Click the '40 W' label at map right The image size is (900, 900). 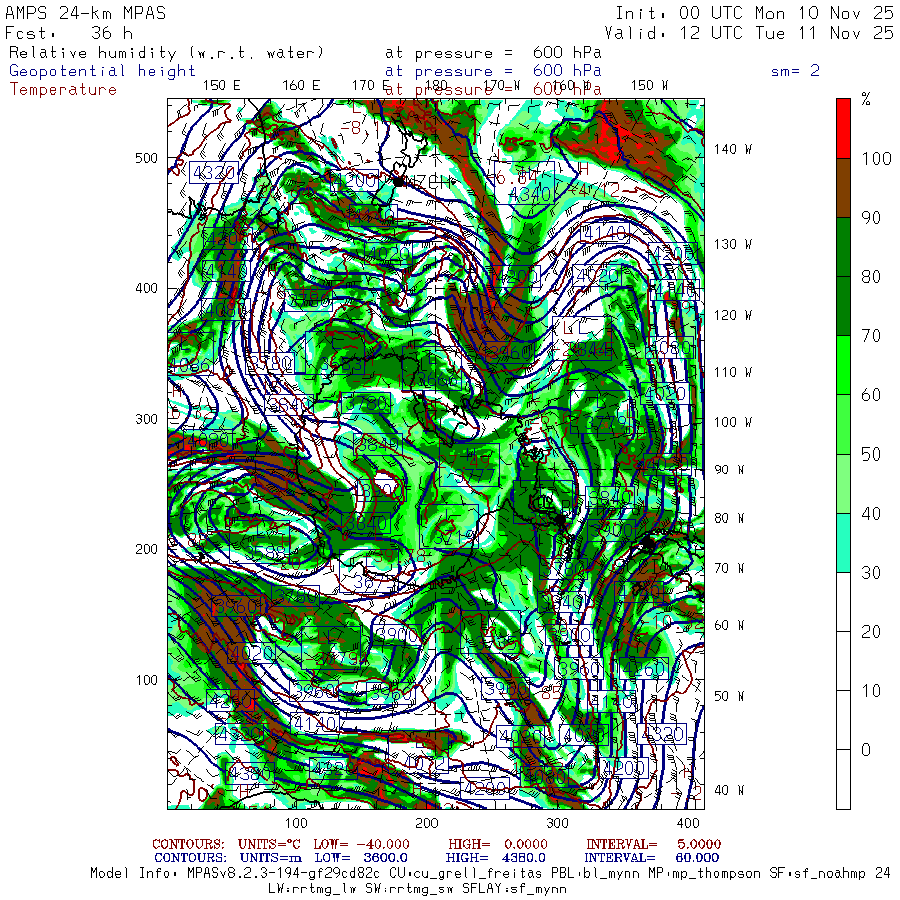(x=729, y=791)
